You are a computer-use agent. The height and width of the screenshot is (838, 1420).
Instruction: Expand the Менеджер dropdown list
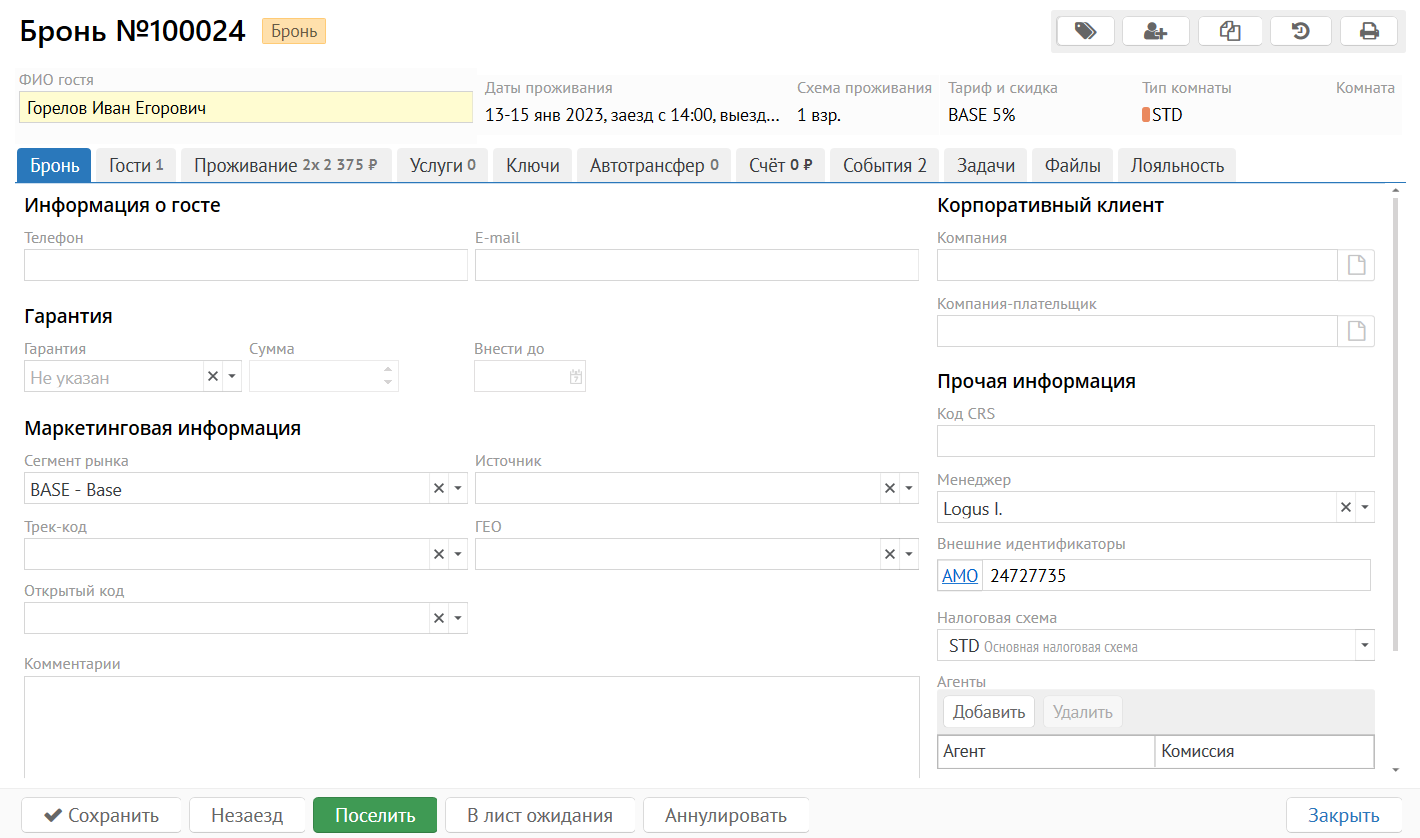click(1364, 508)
